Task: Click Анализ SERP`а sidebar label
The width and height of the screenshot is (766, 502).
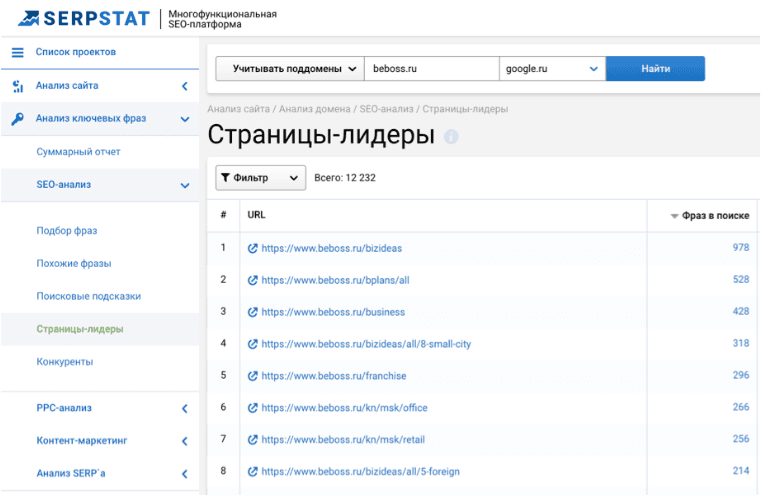Action: click(71, 474)
